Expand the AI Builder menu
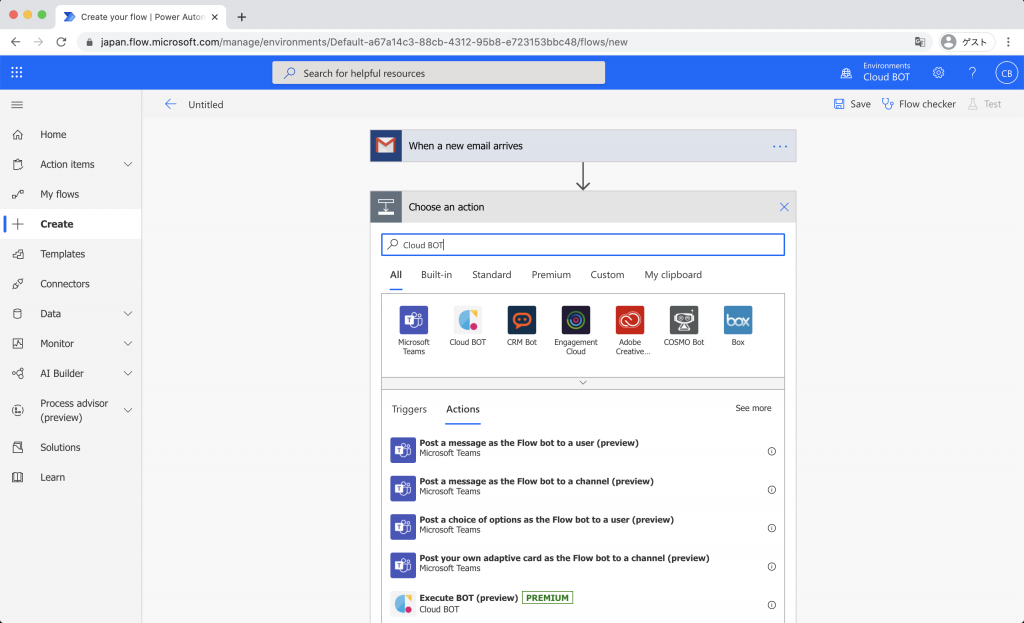Viewport: 1024px width, 623px height. tap(128, 374)
